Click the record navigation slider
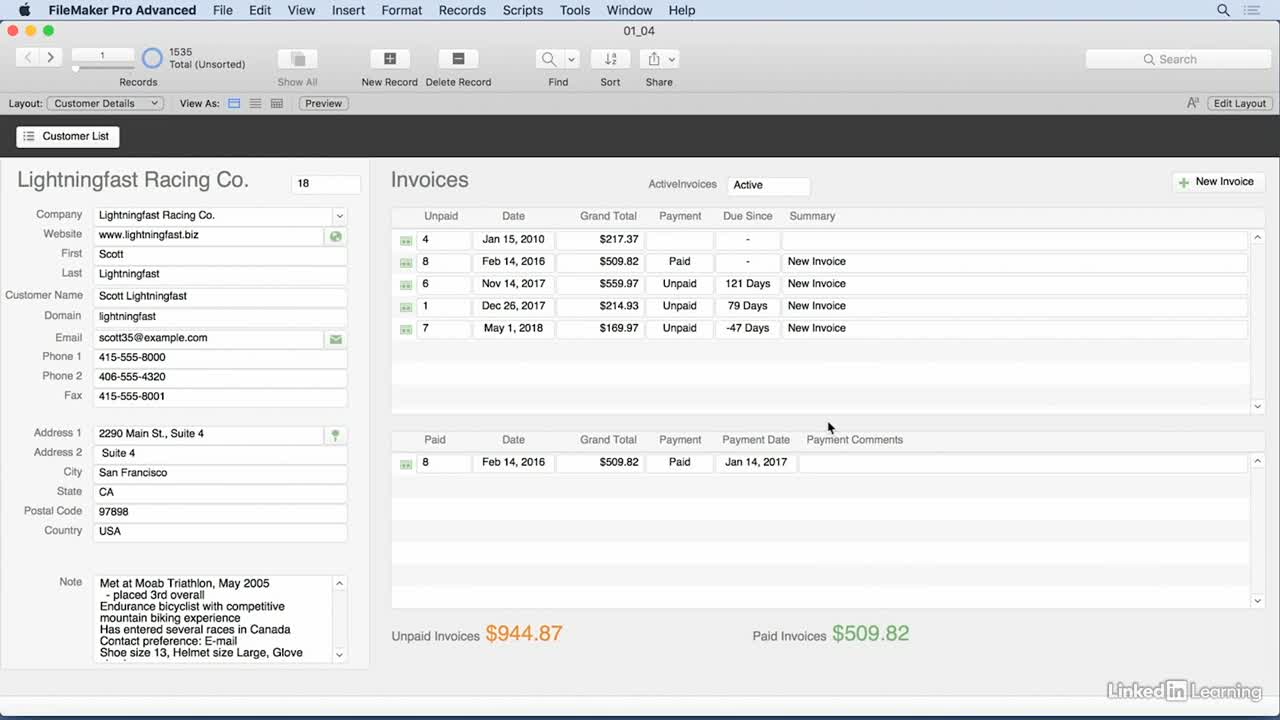The width and height of the screenshot is (1280, 720). (x=103, y=68)
